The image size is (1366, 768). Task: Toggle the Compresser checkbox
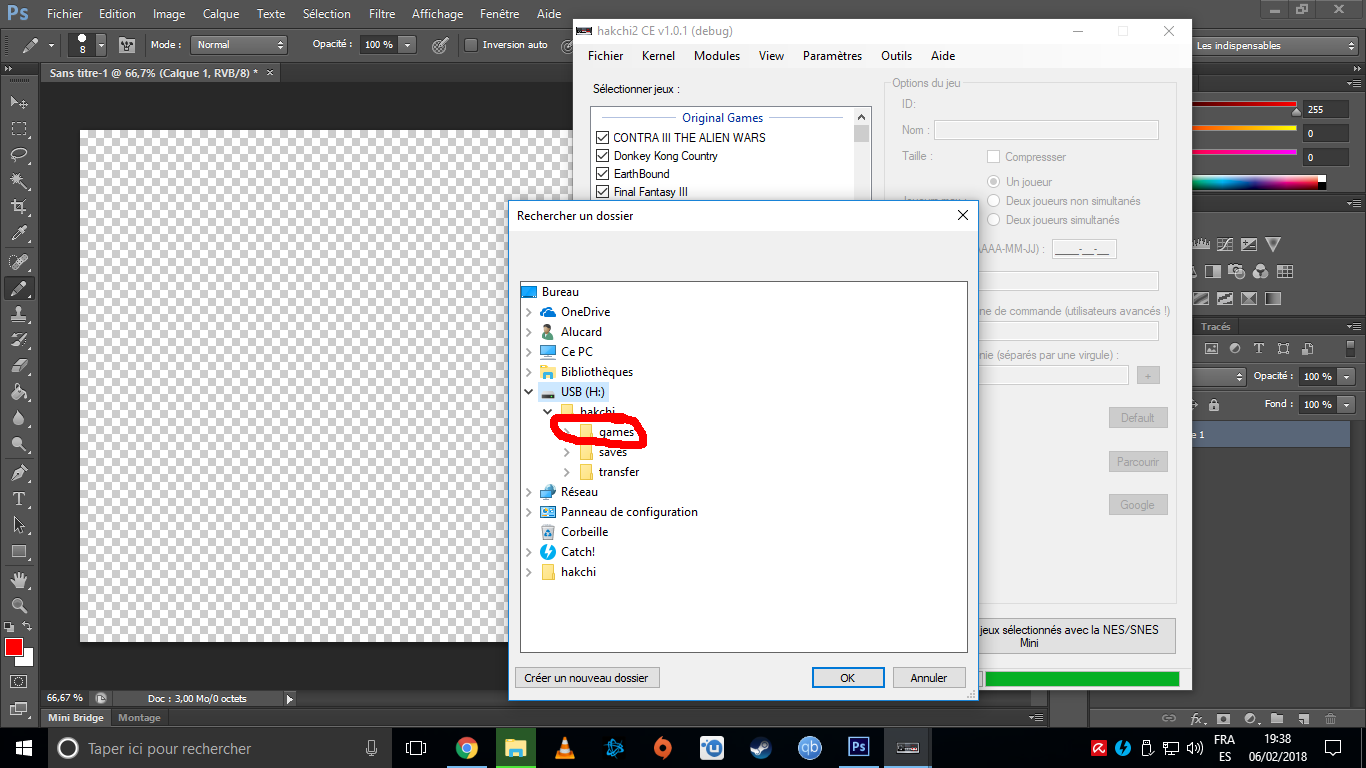click(993, 157)
